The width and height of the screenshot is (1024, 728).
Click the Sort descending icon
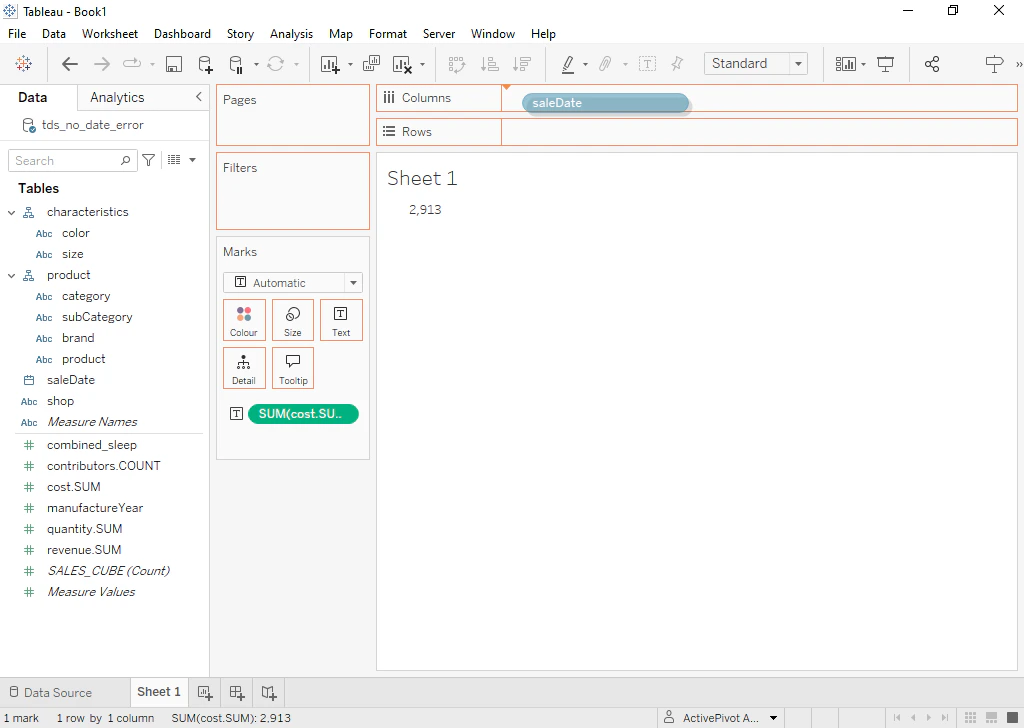[522, 63]
